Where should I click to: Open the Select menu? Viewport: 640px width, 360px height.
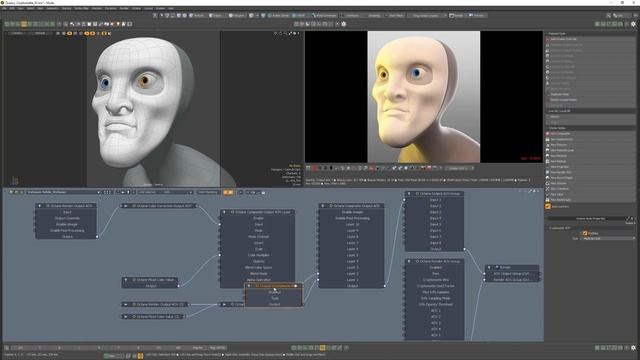pos(30,8)
